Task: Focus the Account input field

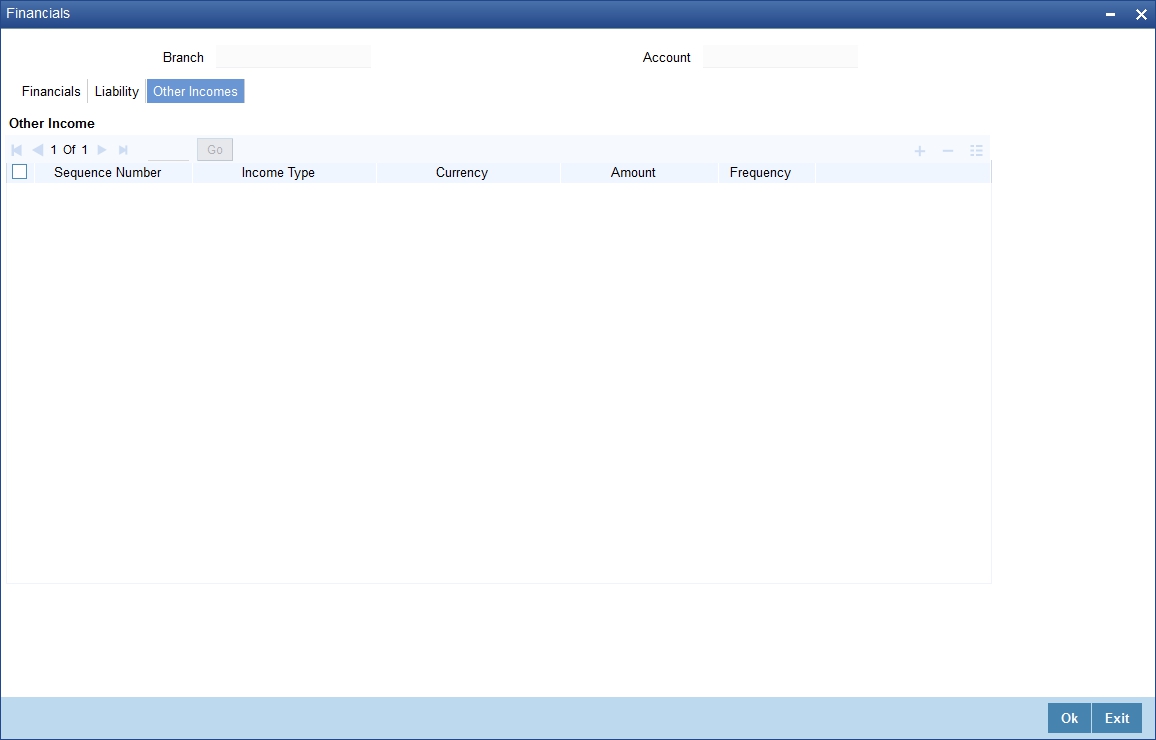Action: pyautogui.click(x=780, y=57)
